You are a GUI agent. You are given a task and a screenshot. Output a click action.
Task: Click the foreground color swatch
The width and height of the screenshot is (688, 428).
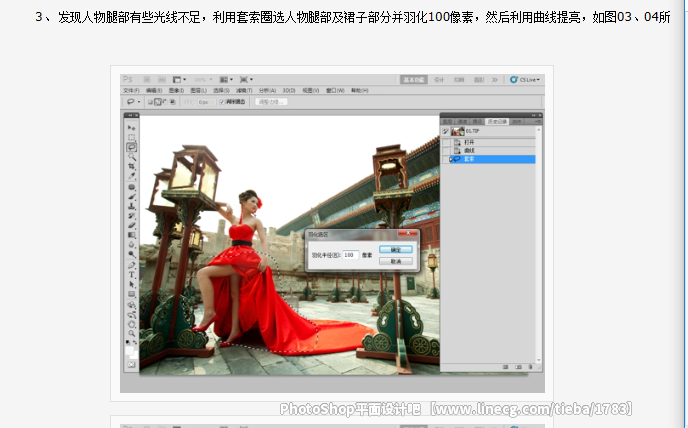click(129, 350)
